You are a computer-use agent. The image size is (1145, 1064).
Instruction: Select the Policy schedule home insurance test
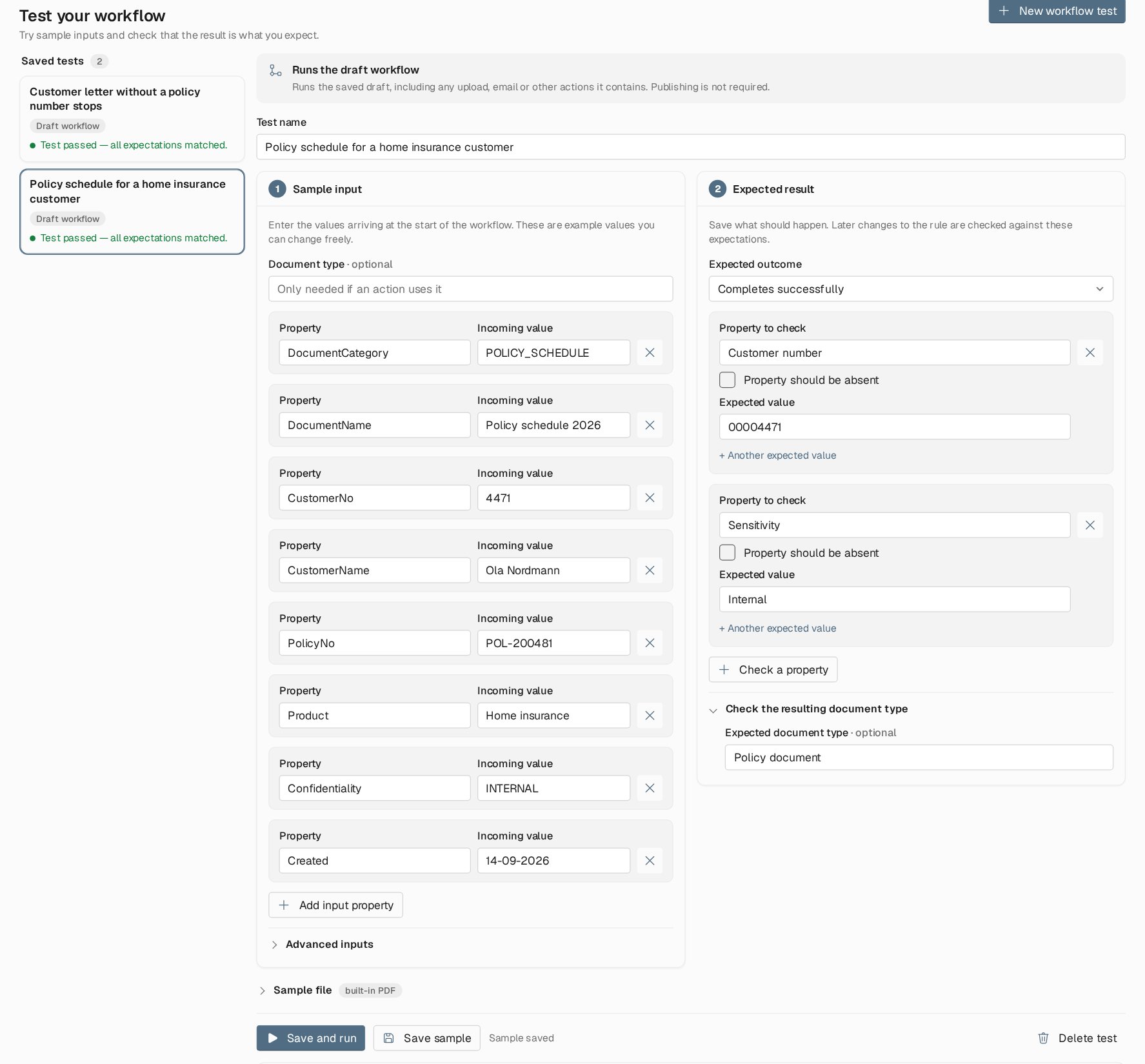[132, 212]
